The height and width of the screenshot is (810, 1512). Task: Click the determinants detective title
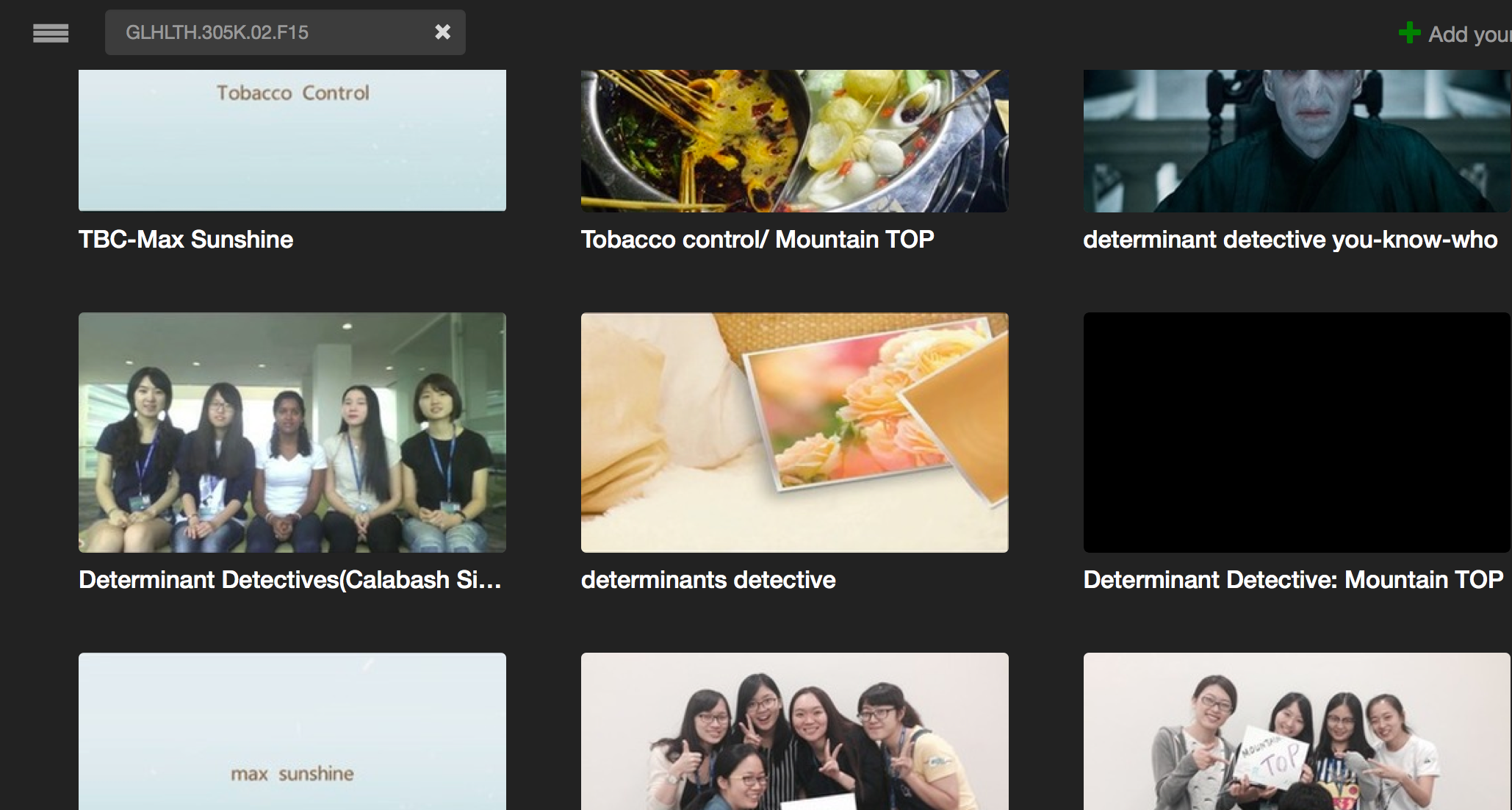[708, 580]
